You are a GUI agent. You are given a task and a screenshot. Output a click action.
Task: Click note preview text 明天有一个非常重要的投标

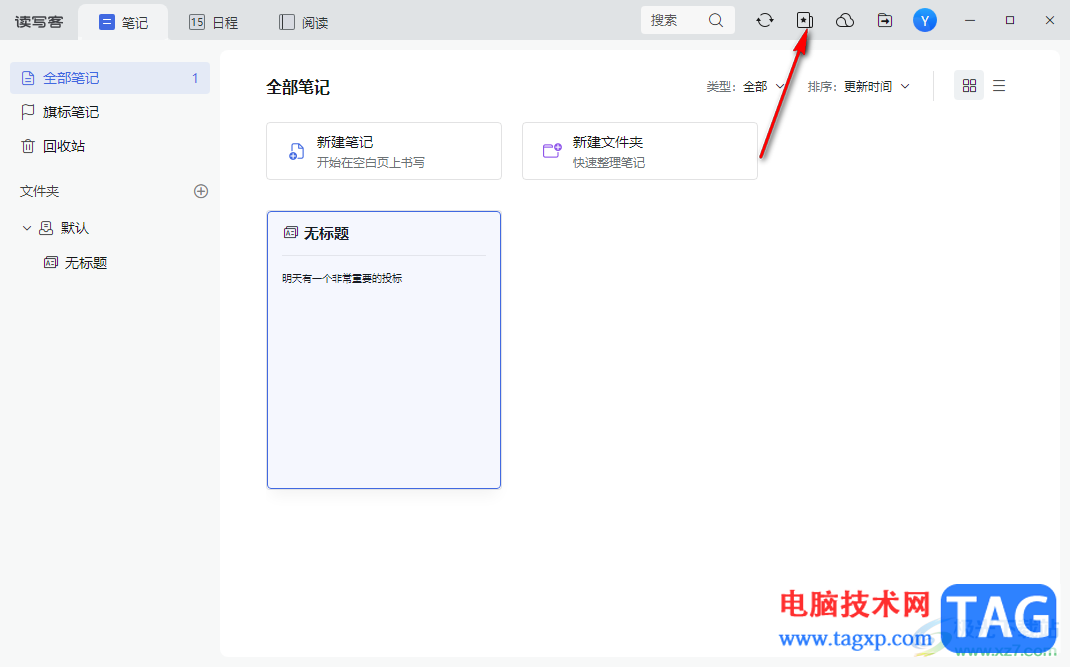pyautogui.click(x=342, y=278)
